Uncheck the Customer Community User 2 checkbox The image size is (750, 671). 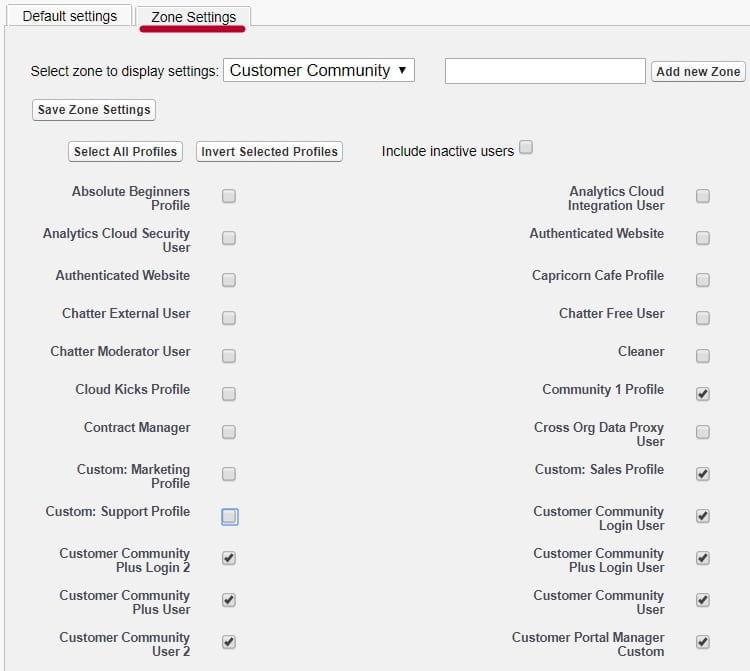coord(229,642)
